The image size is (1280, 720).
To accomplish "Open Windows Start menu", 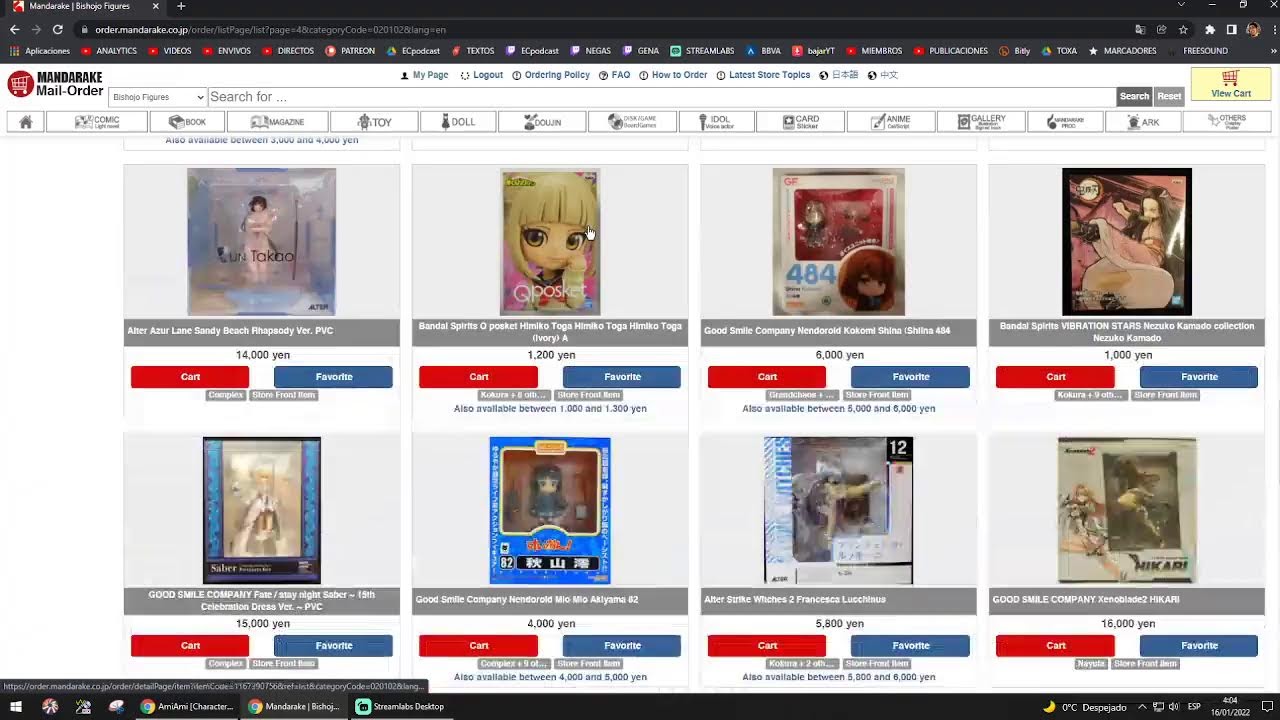I will 16,707.
